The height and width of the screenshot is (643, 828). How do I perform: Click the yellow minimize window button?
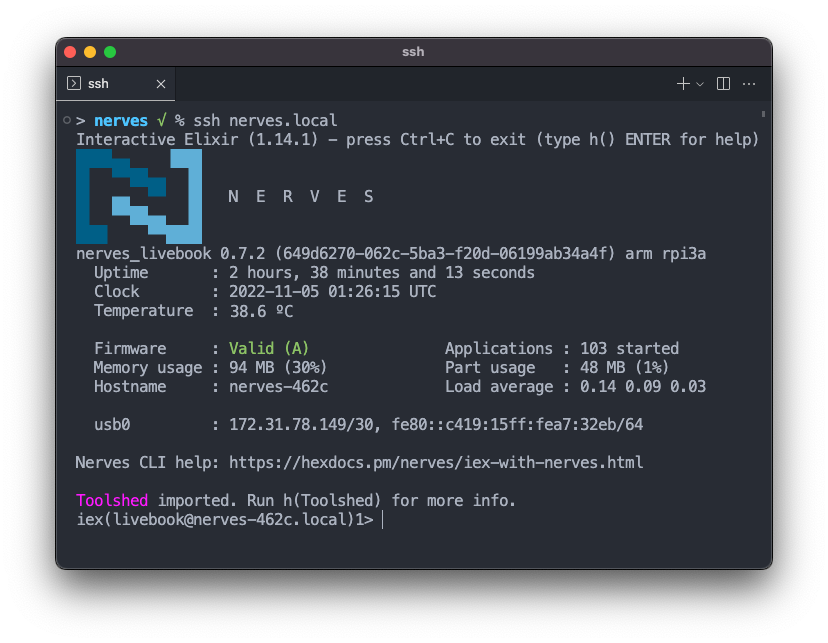(x=90, y=52)
